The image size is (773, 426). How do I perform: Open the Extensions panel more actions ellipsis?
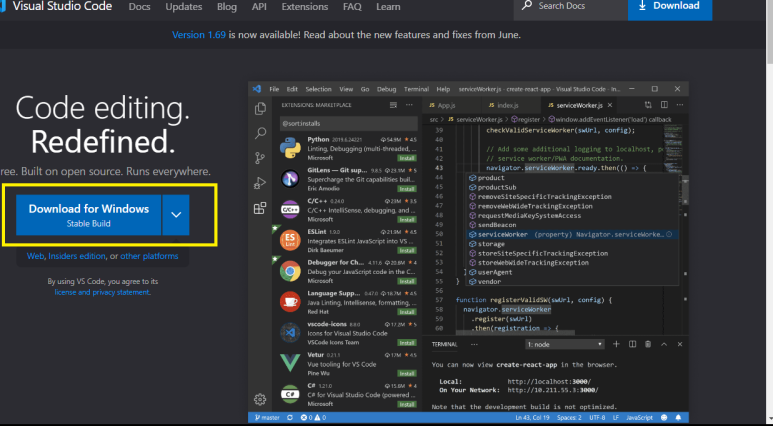tap(409, 105)
